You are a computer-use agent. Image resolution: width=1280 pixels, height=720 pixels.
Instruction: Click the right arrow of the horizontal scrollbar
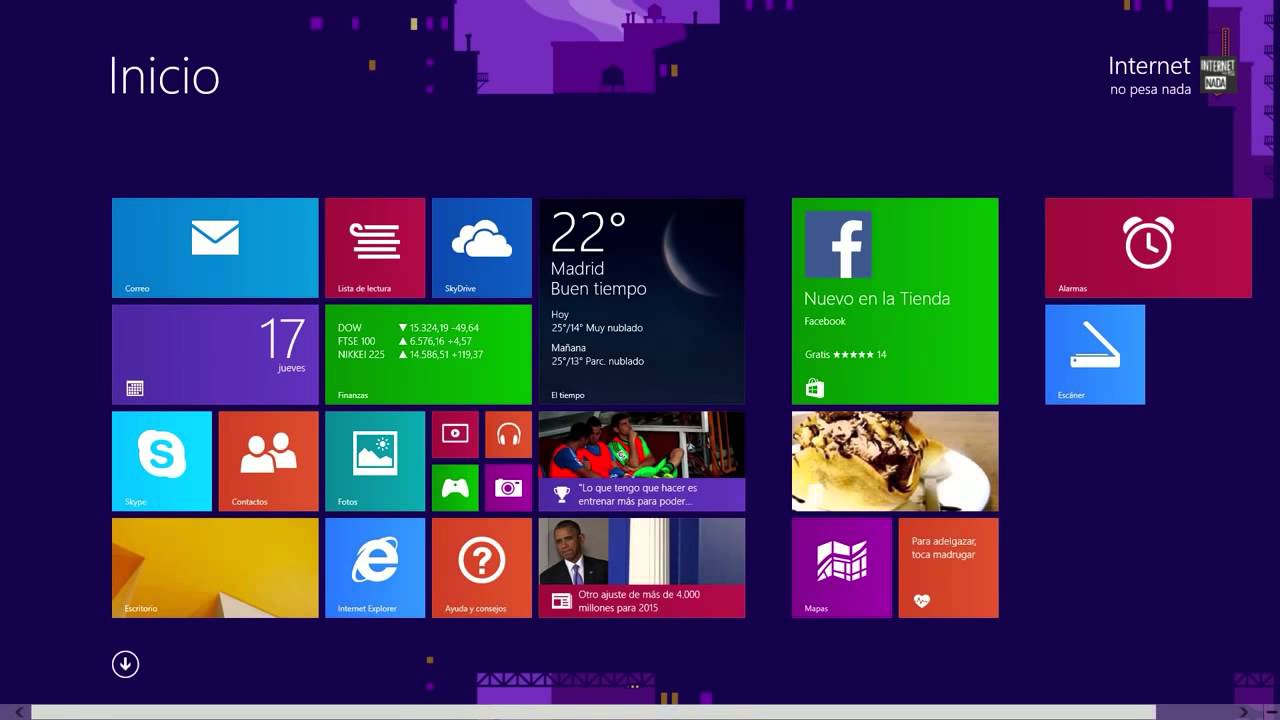1244,712
